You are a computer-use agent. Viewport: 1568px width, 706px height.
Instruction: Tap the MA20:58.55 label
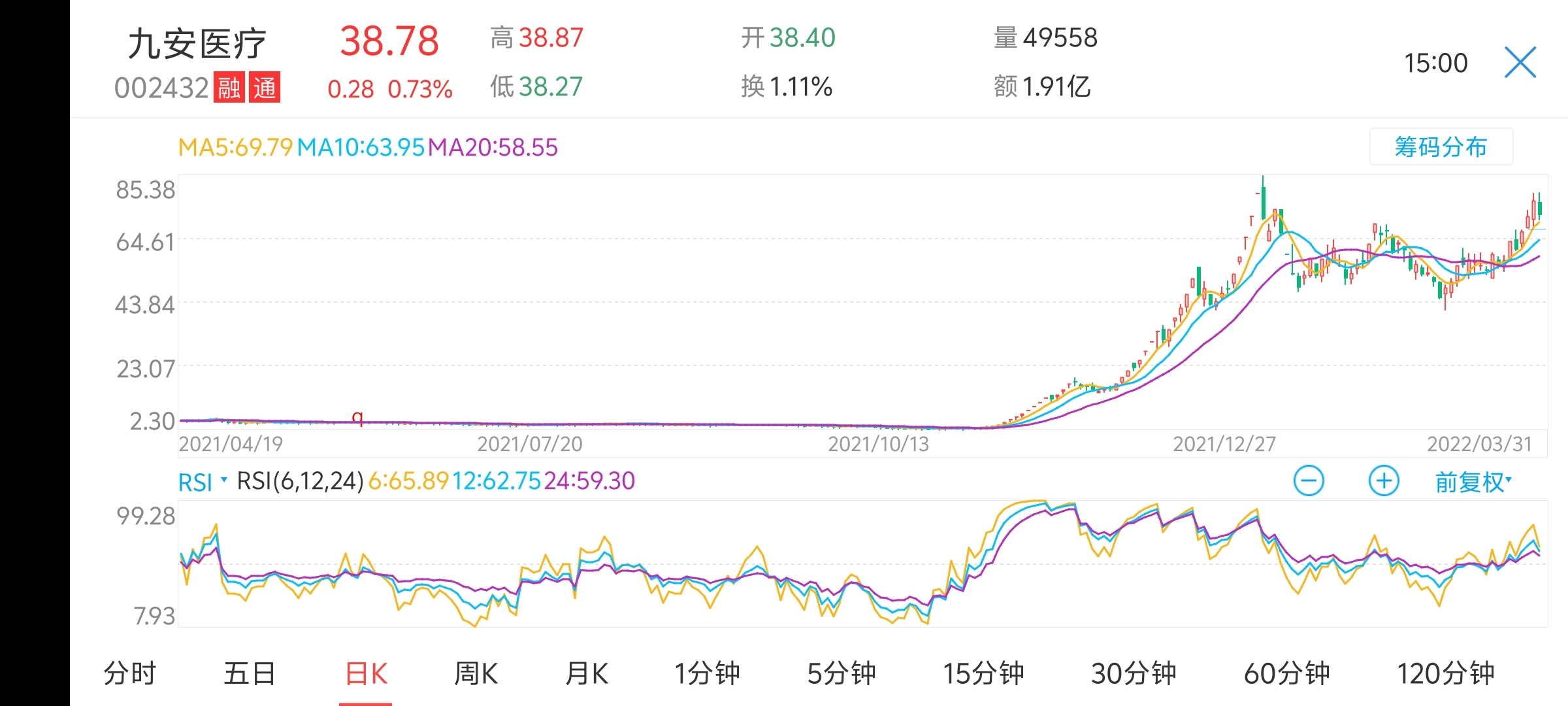pyautogui.click(x=493, y=147)
